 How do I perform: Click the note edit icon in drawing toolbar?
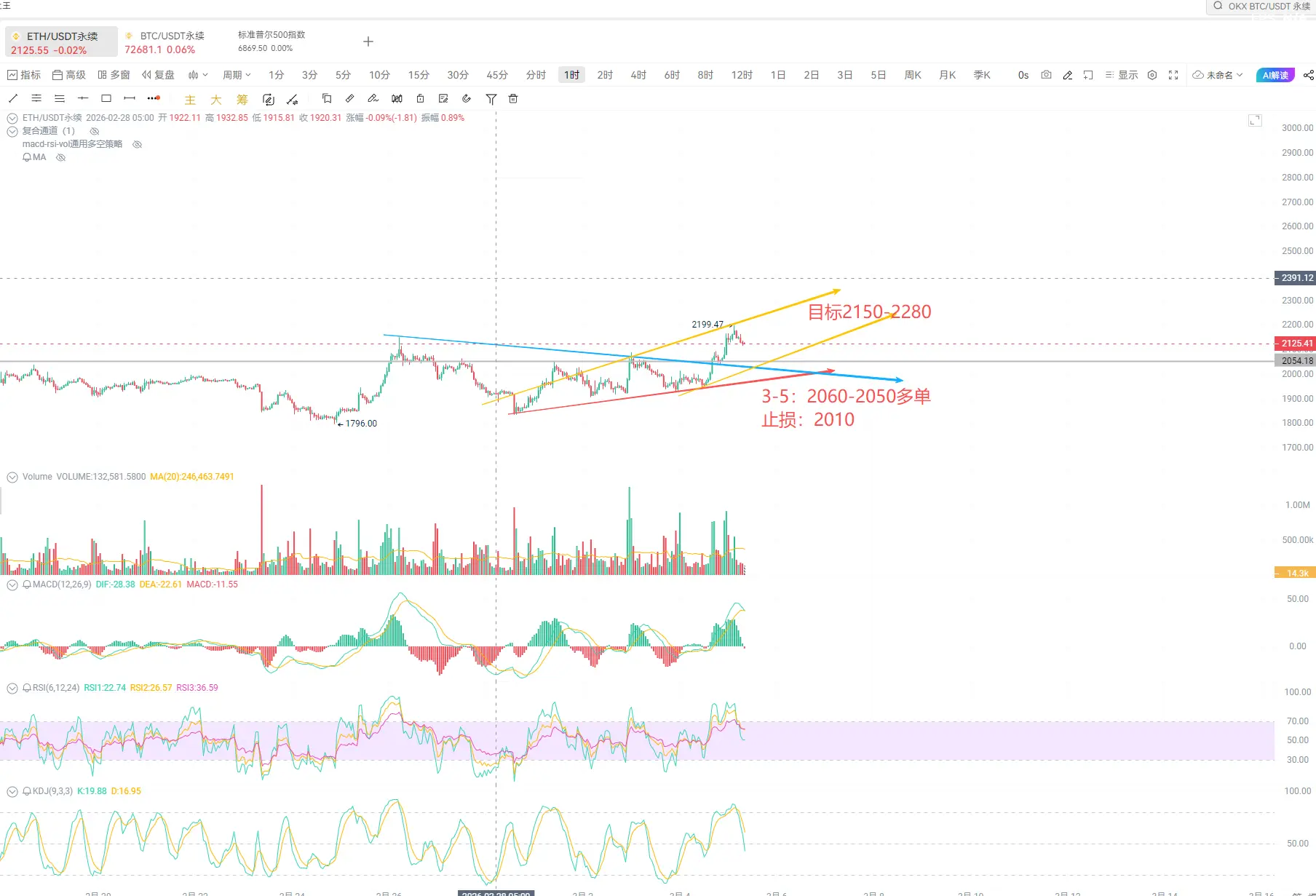pyautogui.click(x=443, y=98)
